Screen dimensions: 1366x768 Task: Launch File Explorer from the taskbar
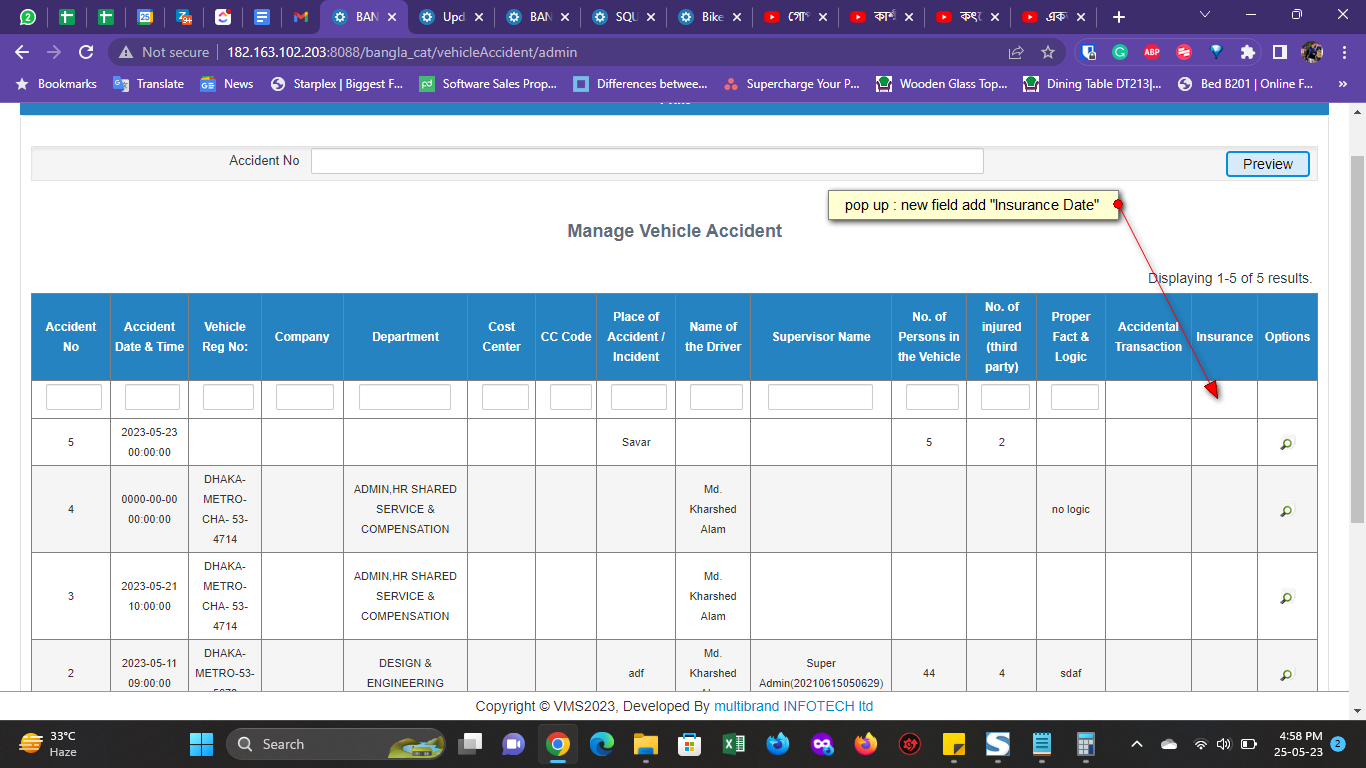pos(645,744)
